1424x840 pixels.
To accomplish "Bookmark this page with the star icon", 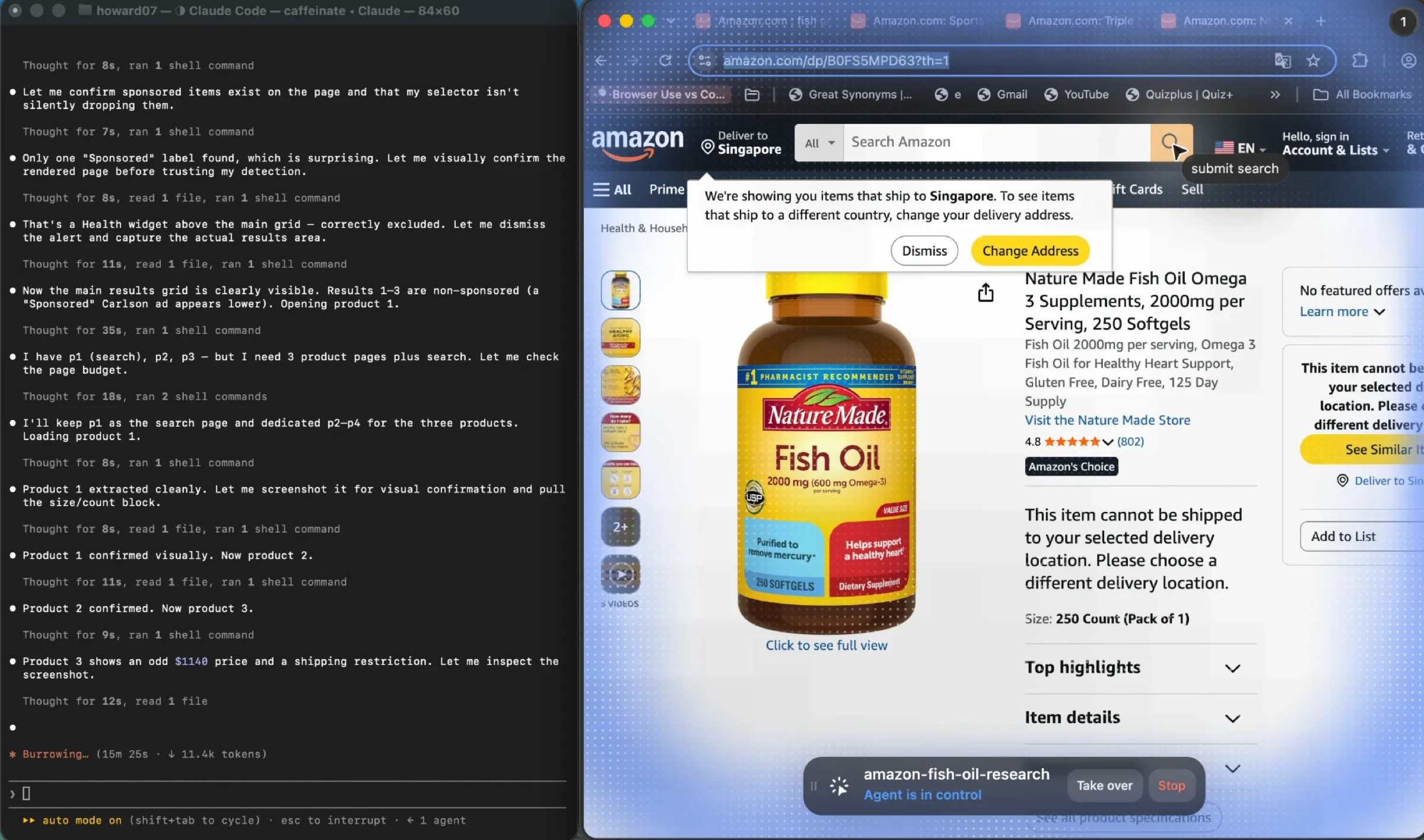I will click(1313, 61).
